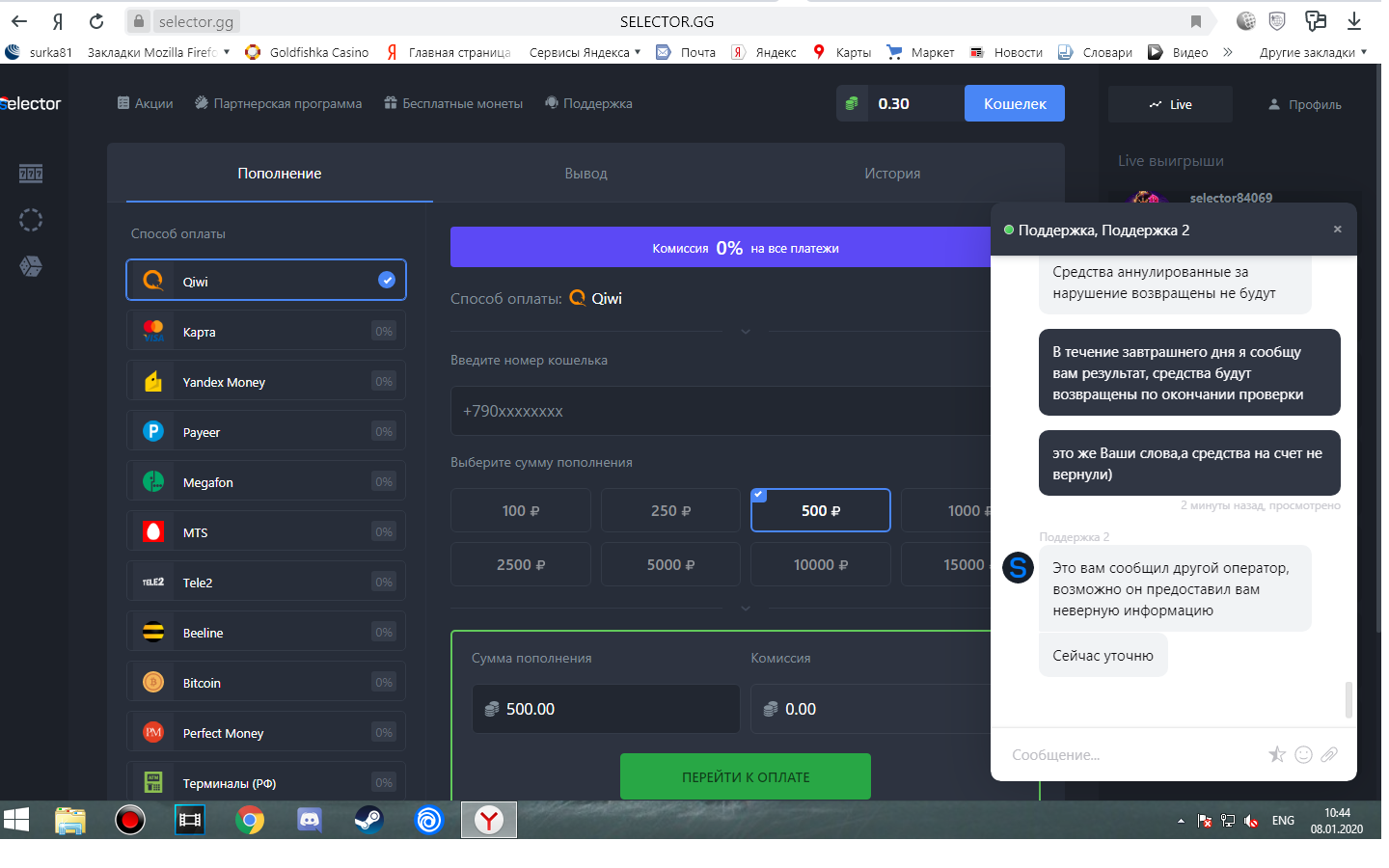The image size is (1389, 868).
Task: Expand the chevron below payment method Qiwi
Action: pos(746,332)
